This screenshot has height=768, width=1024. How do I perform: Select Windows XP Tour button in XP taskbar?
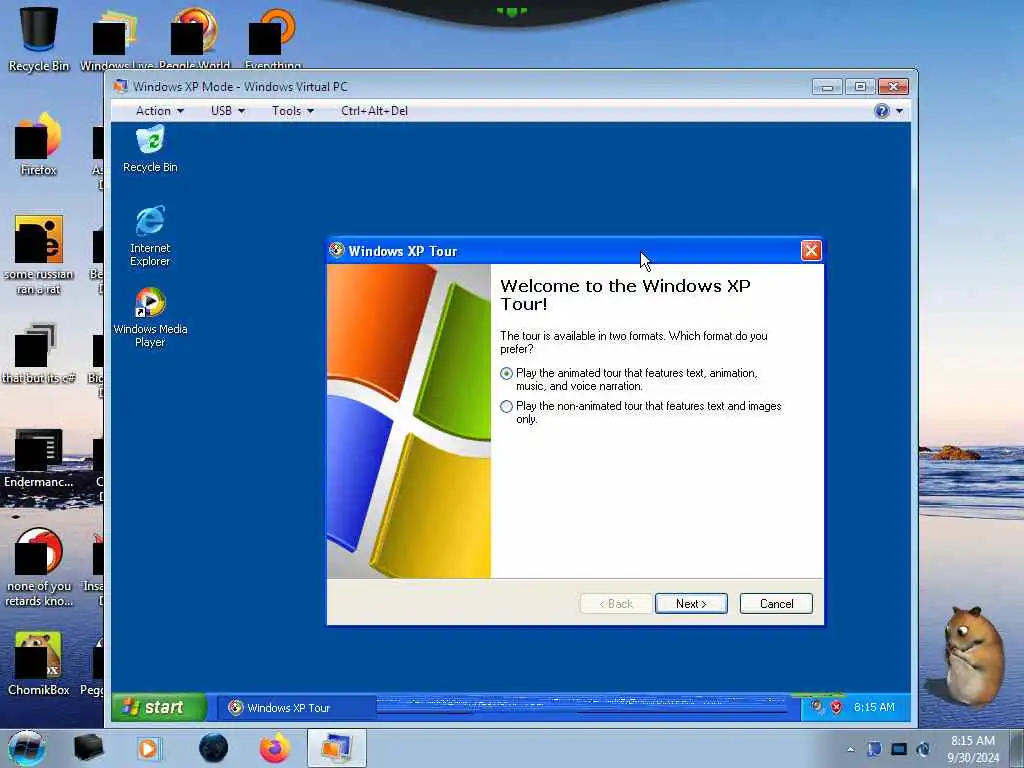pyautogui.click(x=296, y=708)
